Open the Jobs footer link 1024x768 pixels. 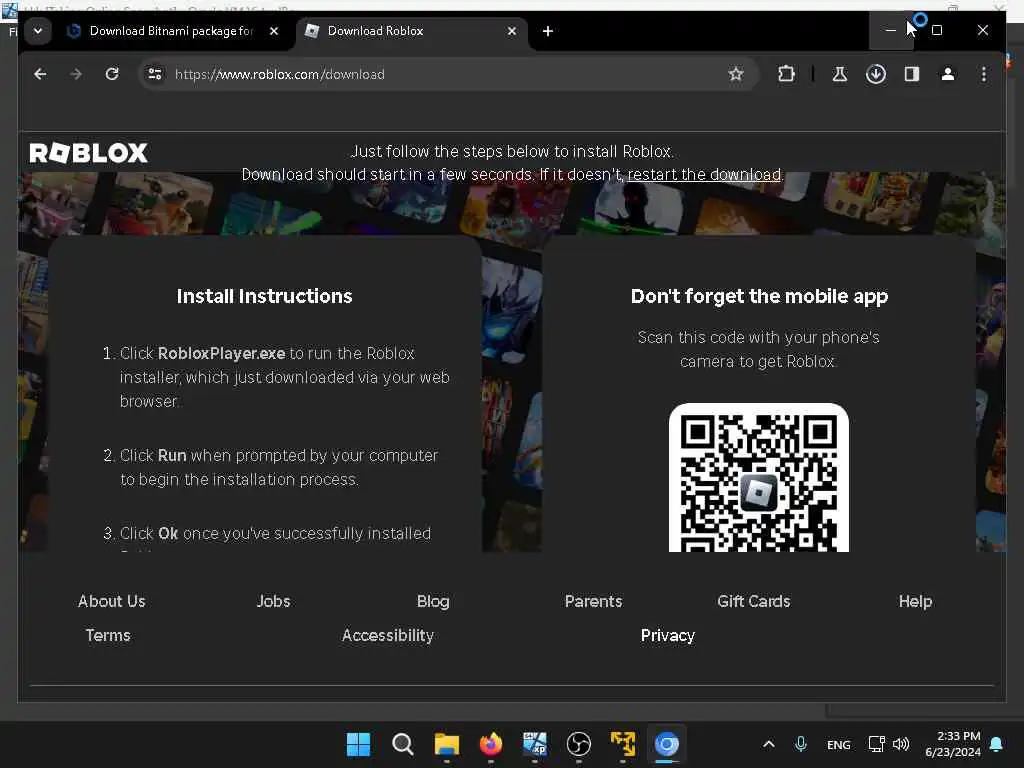click(273, 601)
